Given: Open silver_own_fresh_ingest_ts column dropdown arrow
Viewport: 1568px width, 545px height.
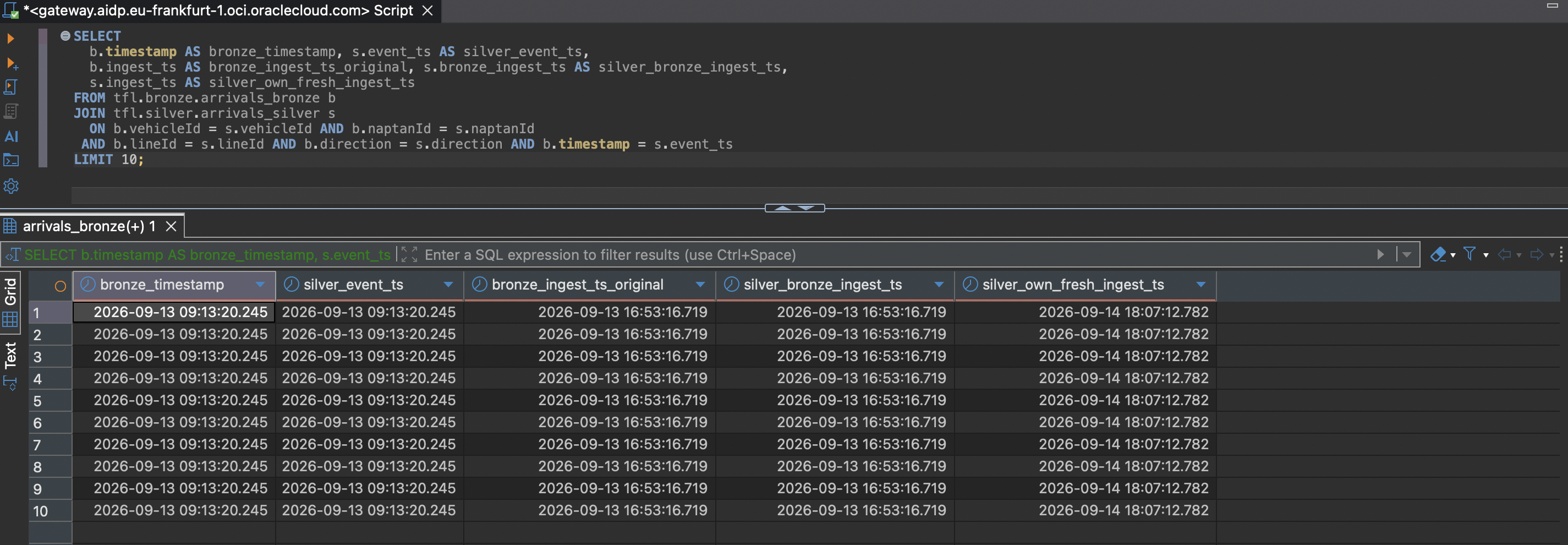Looking at the screenshot, I should (1201, 285).
